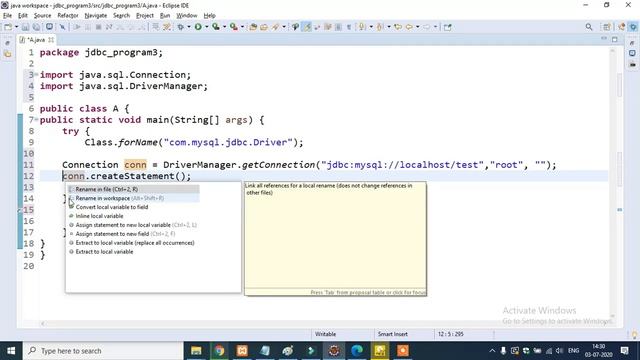Maximize the editor area icon

[615, 39]
